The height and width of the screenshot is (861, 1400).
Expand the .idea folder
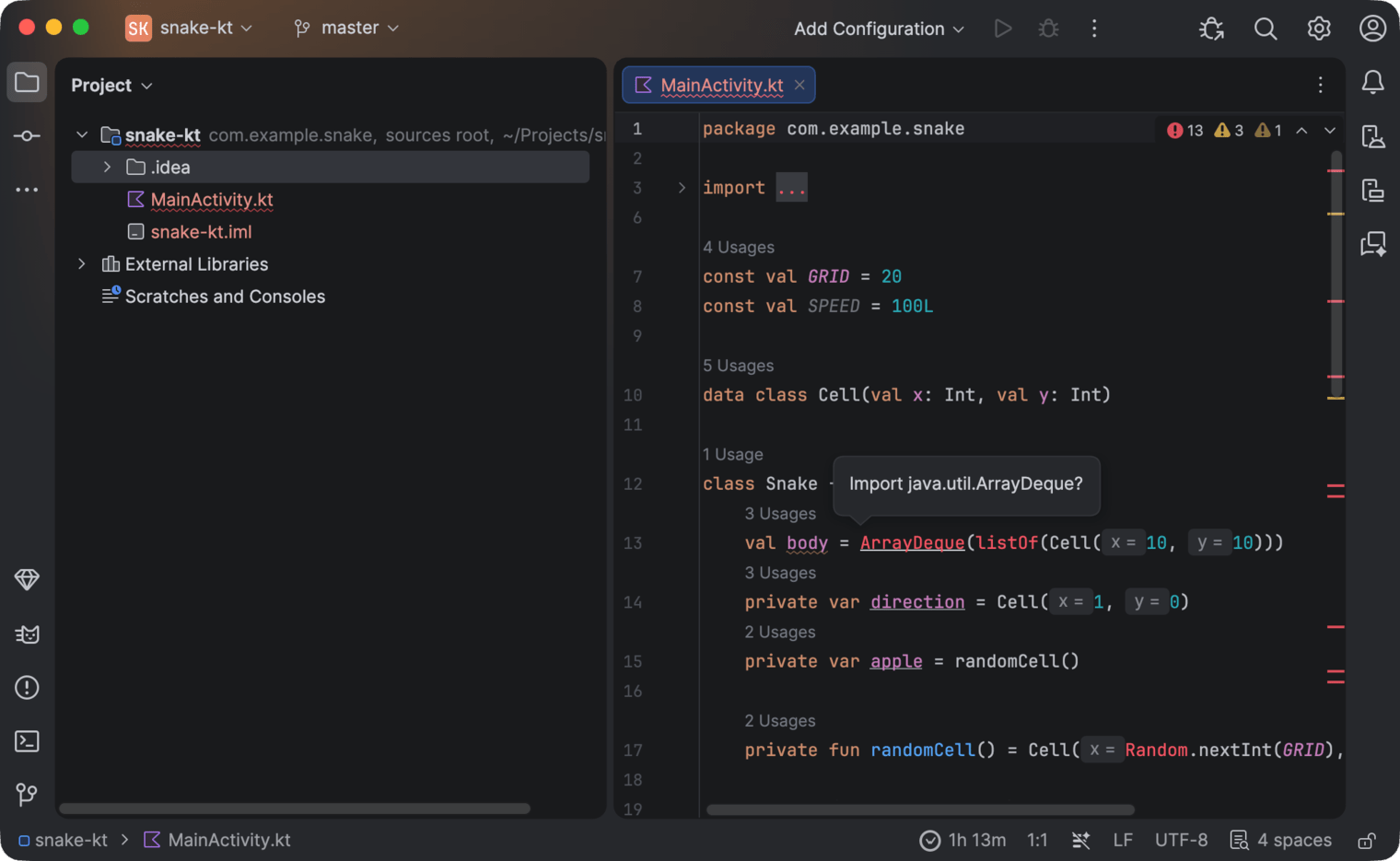107,167
